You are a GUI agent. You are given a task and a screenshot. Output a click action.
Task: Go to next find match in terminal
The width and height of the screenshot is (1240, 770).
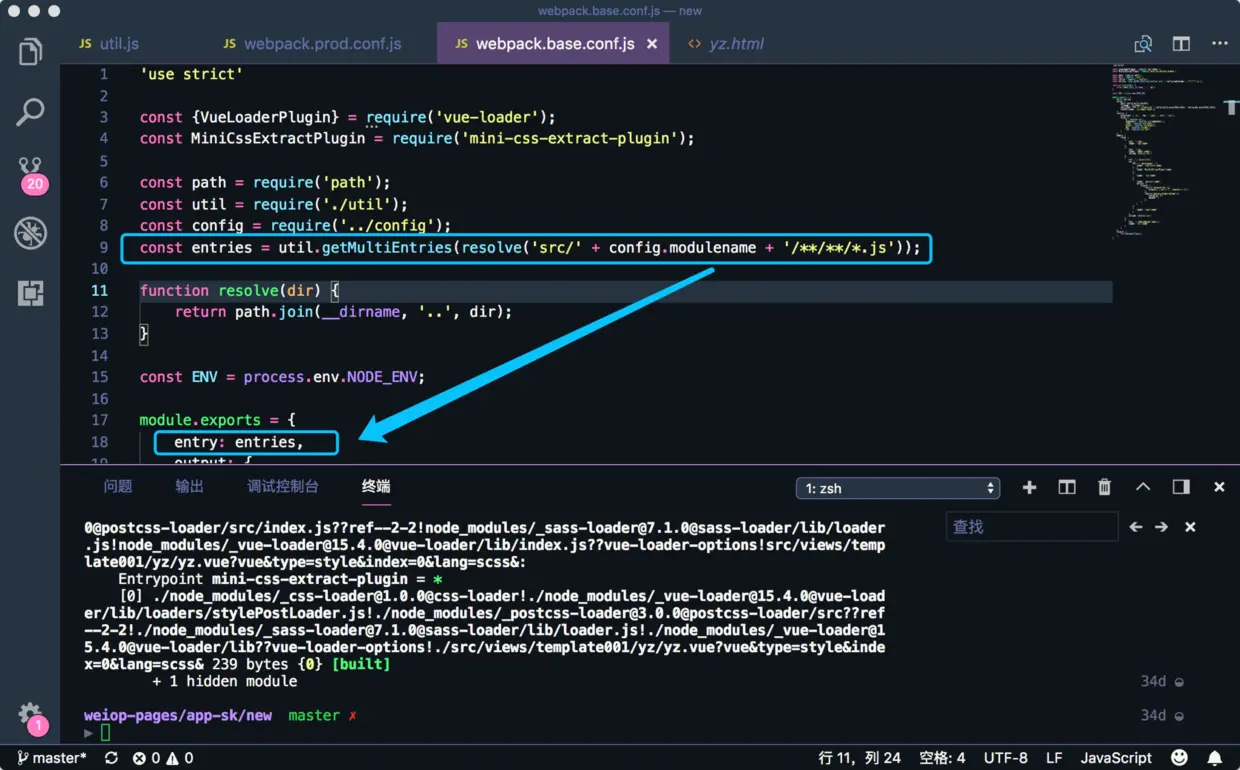[x=1161, y=527]
